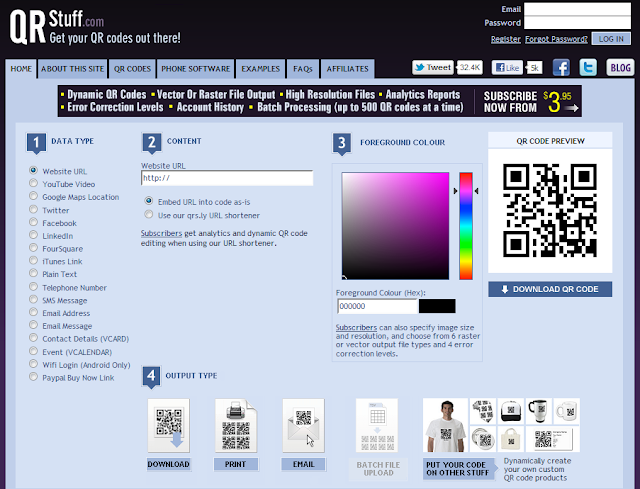Click the tote bag product thumbnail
Screen dimensions: 640x489
(511, 439)
